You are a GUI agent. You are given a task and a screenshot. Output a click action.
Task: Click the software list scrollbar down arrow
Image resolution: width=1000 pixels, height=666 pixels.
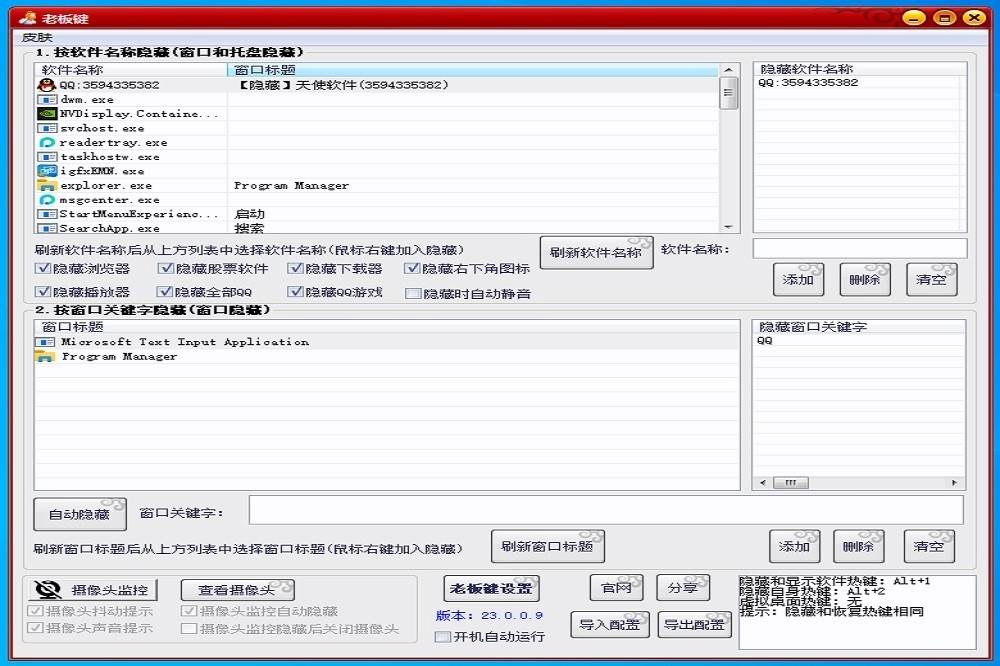[x=728, y=226]
